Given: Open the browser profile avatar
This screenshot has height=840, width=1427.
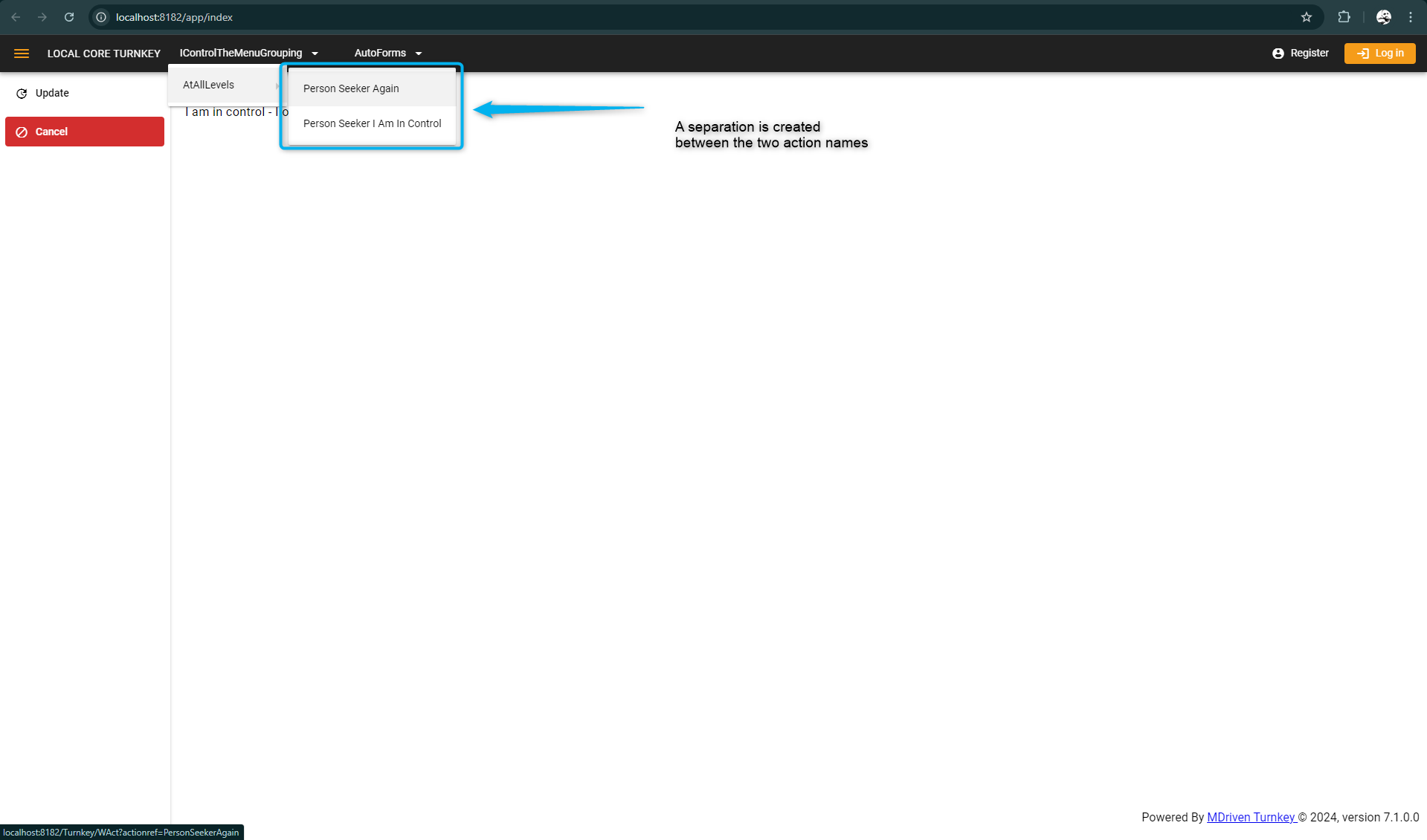Looking at the screenshot, I should [1383, 17].
